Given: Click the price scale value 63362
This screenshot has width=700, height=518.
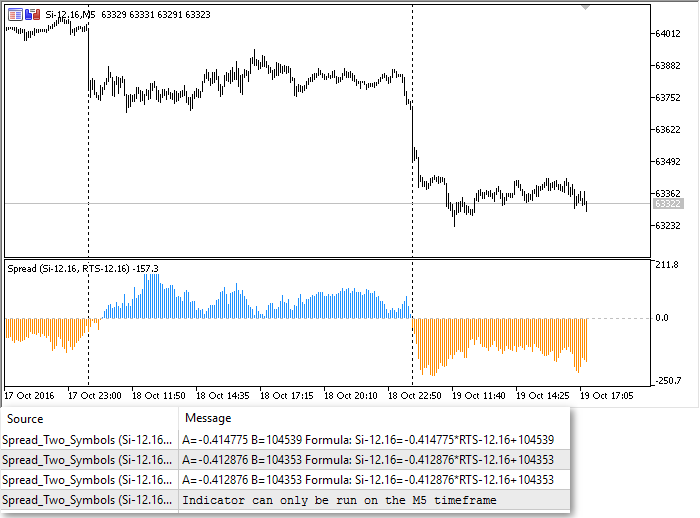Looking at the screenshot, I should click(x=667, y=193).
